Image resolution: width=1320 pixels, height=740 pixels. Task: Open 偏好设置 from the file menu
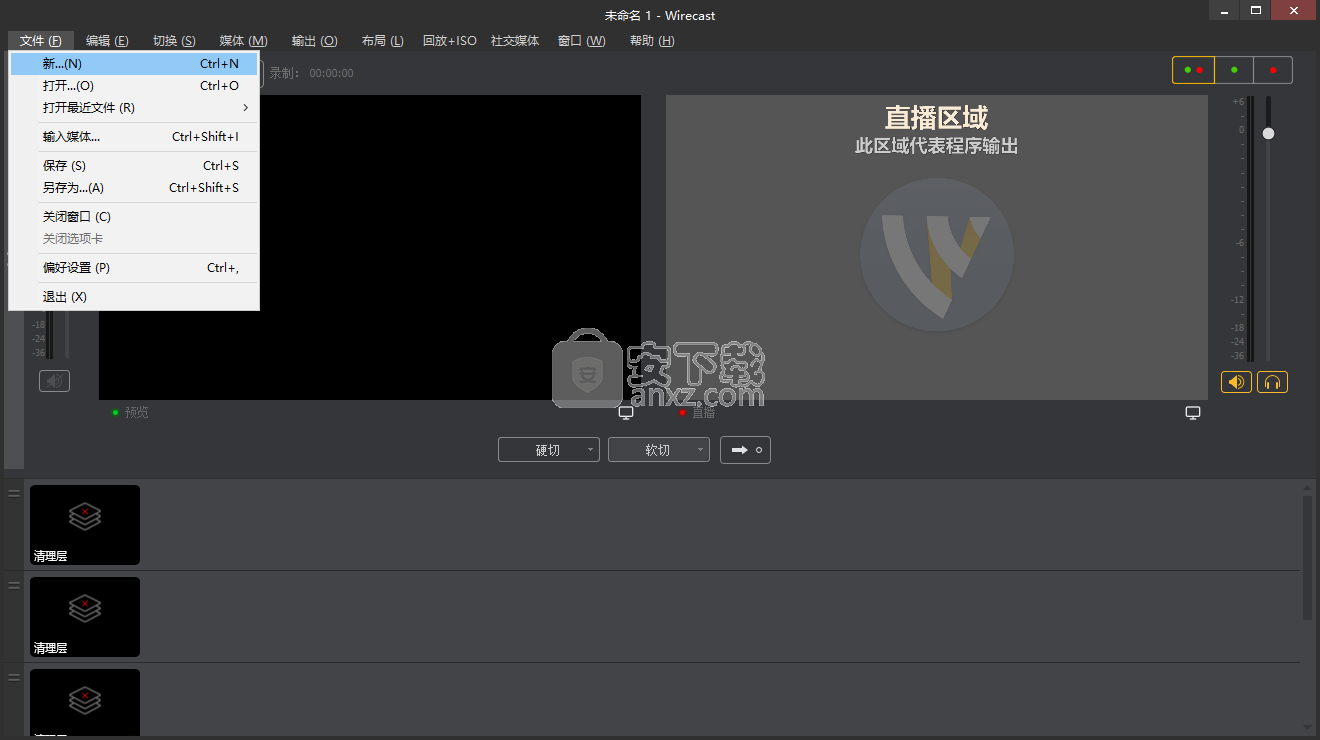(x=76, y=268)
